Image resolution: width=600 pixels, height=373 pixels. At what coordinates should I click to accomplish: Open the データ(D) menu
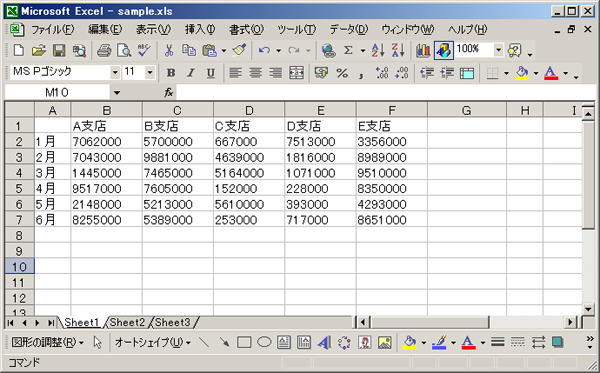[349, 29]
